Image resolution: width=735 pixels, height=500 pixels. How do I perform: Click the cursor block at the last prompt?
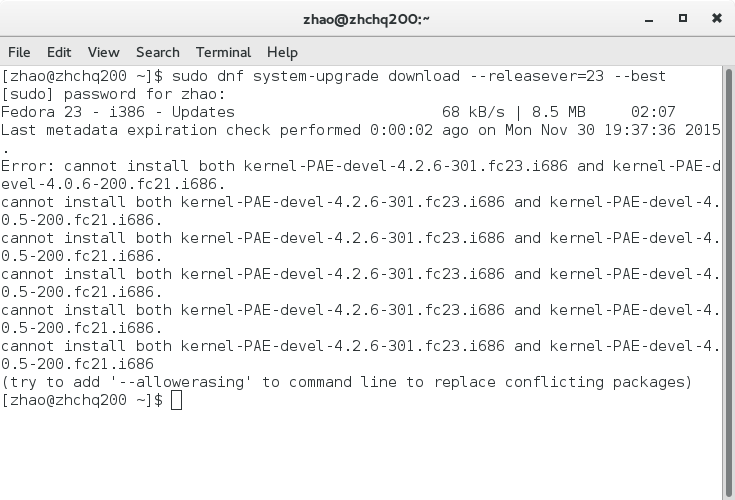(177, 400)
